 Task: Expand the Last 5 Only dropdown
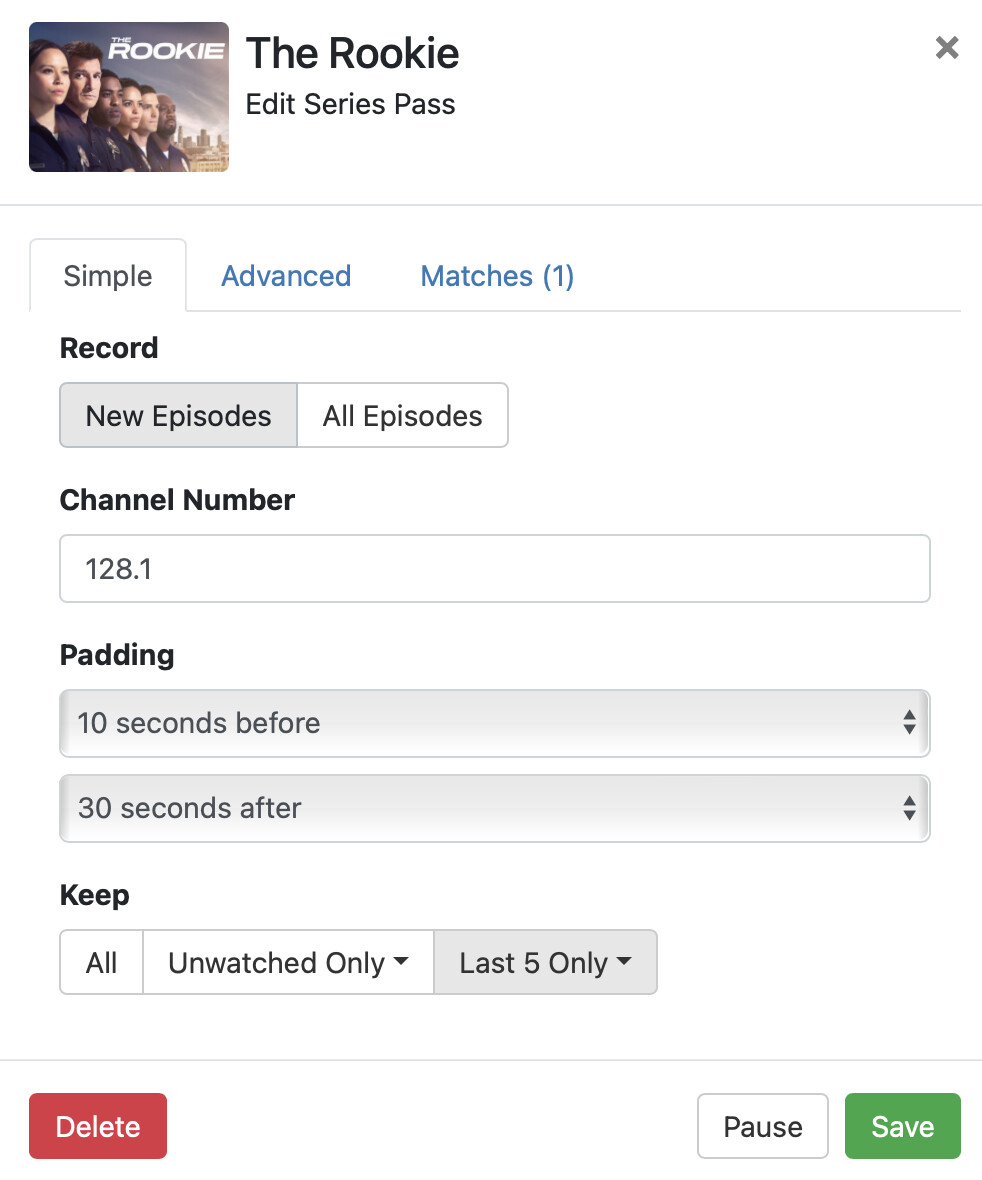pyautogui.click(x=545, y=963)
